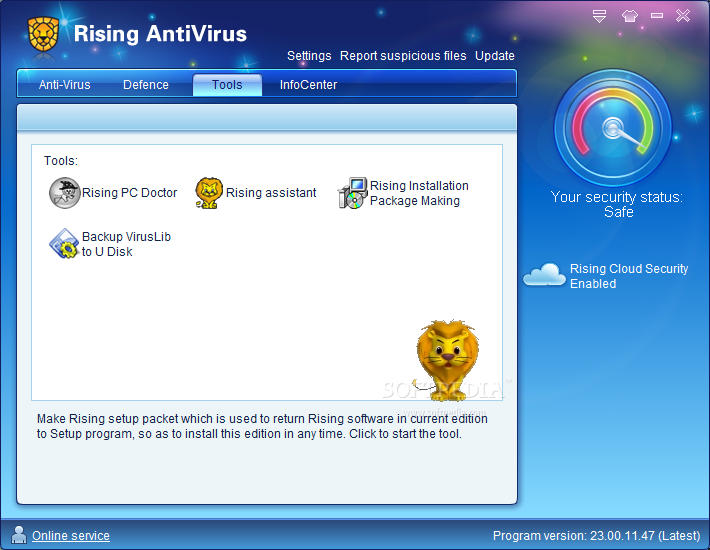Minimize the Rising AntiVirus window
The image size is (710, 550).
657,16
